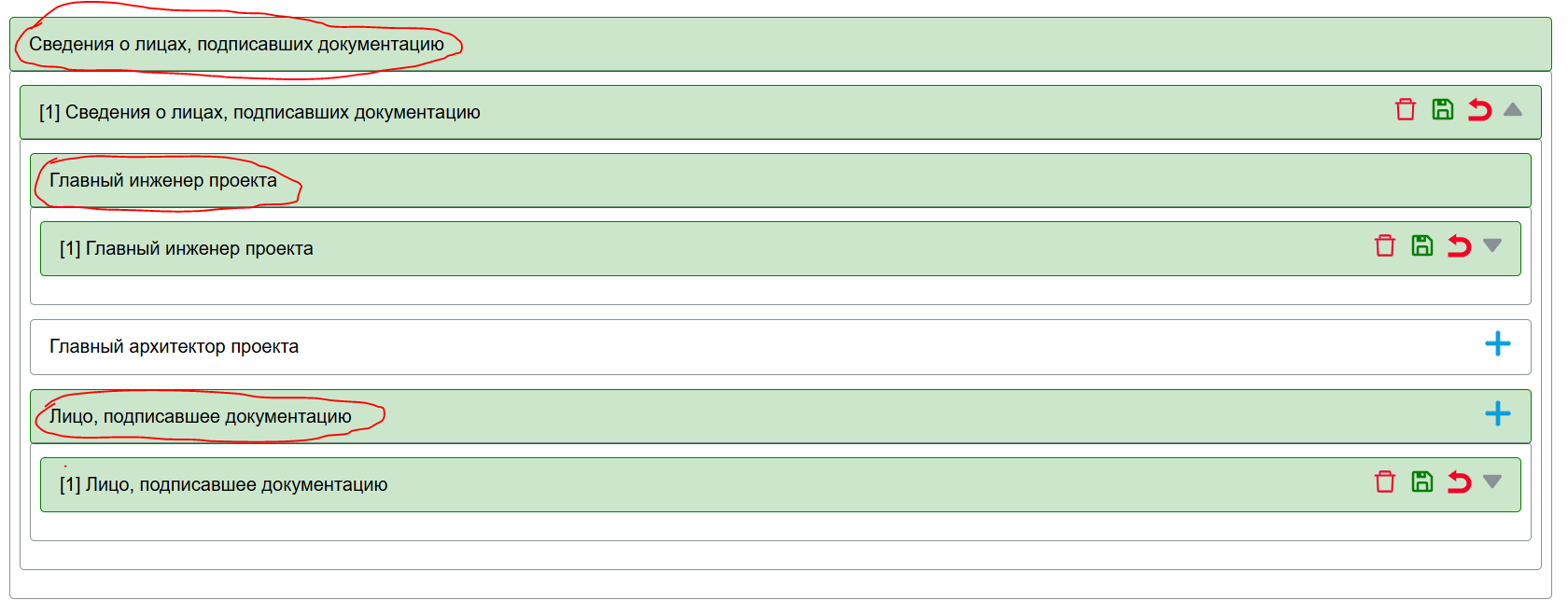Save the first 'Сведения о лицах' record

[x=1443, y=110]
